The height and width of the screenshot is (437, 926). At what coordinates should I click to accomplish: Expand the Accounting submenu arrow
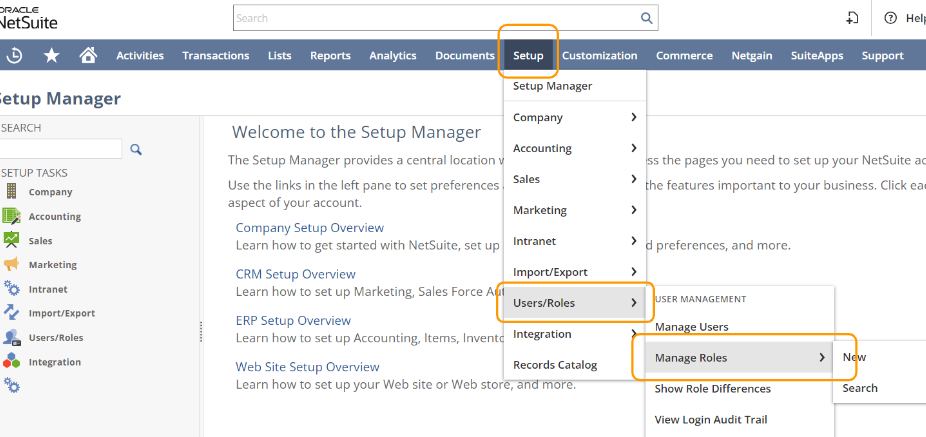634,148
